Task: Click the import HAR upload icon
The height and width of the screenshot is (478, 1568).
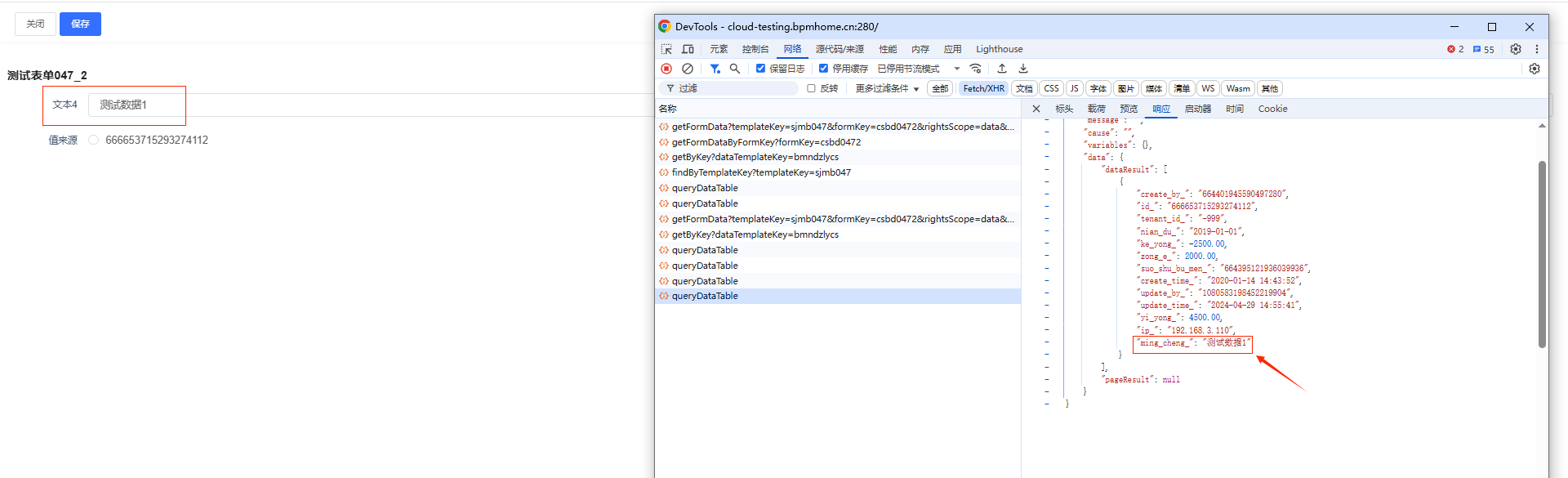Action: [1002, 69]
